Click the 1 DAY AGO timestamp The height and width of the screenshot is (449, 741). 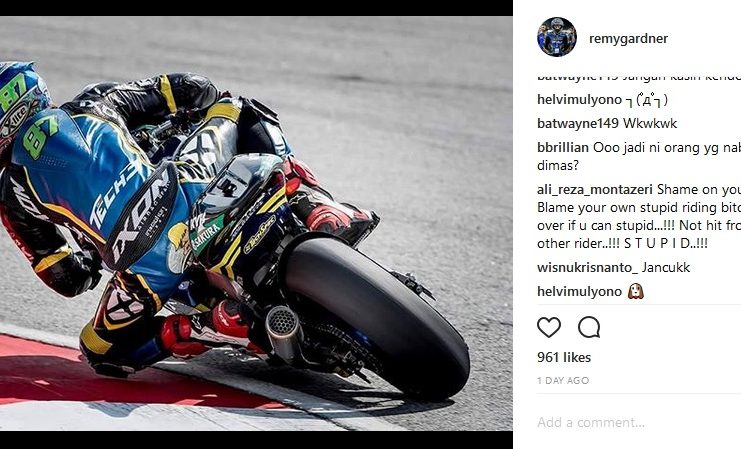(563, 380)
